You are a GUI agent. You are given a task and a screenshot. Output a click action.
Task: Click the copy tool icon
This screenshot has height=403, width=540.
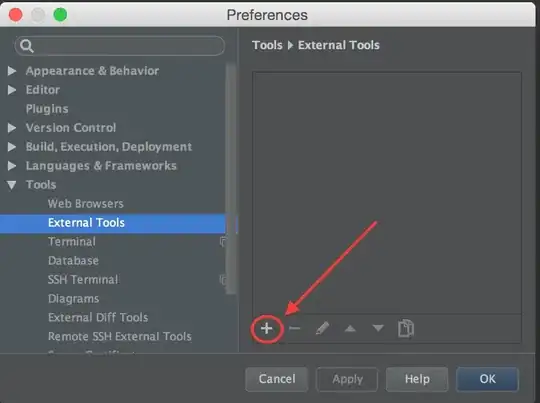[406, 328]
